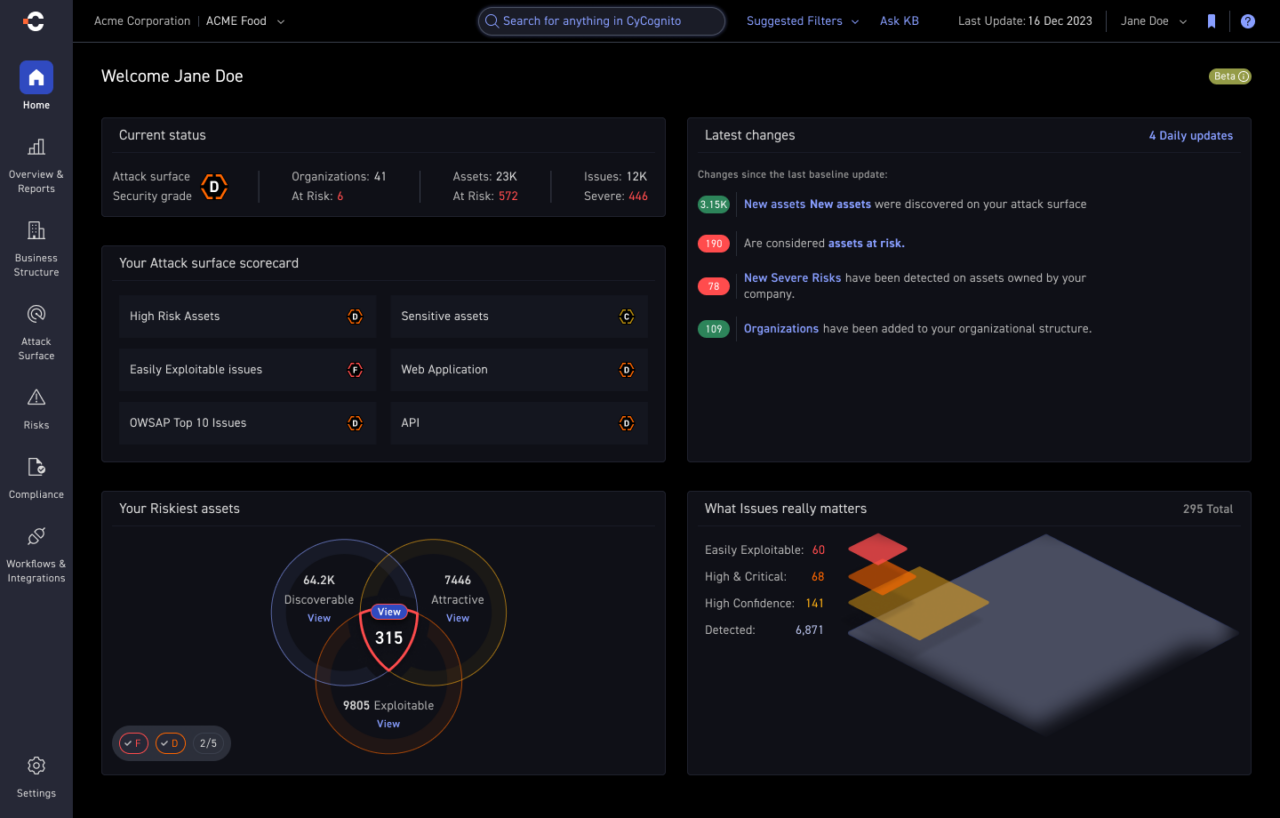The height and width of the screenshot is (818, 1280).
Task: Go to Business Structure page
Action: click(x=36, y=248)
